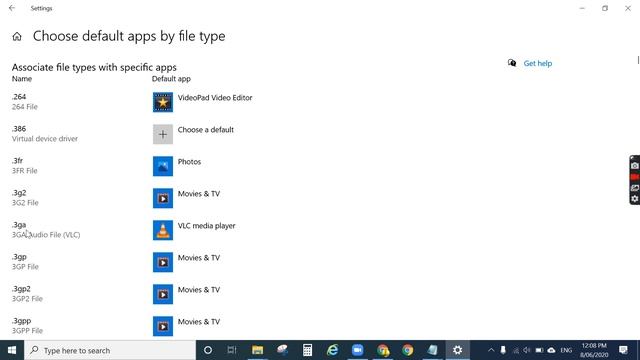Click the 'Type here to search' box
Viewport: 640px width, 360px height.
110,350
